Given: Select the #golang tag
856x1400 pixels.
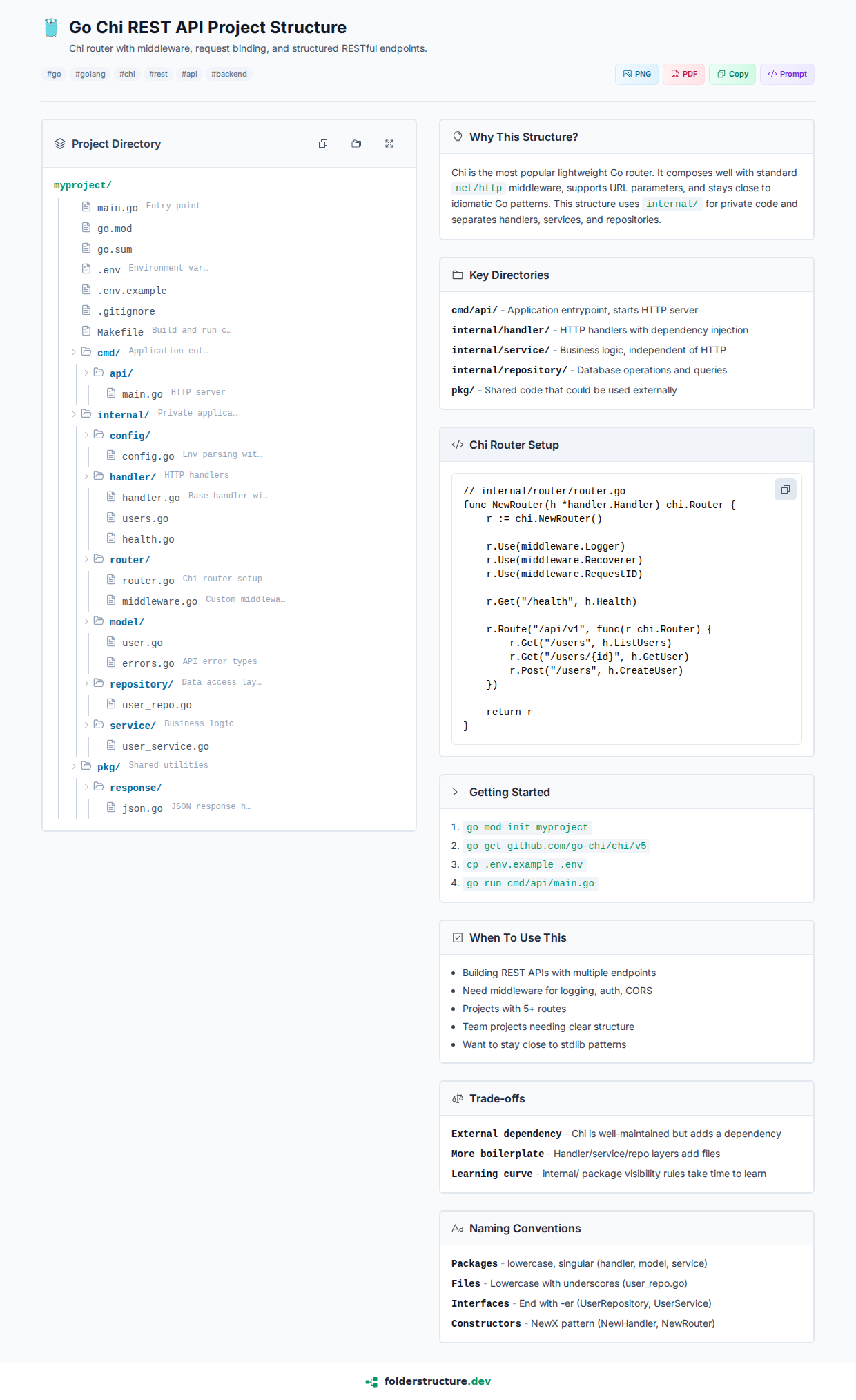Looking at the screenshot, I should pyautogui.click(x=90, y=74).
